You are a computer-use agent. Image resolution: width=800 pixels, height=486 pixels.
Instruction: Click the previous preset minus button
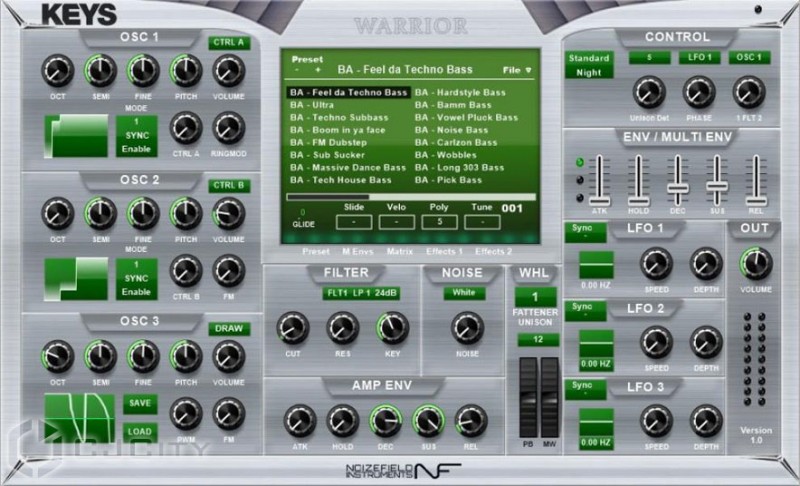coord(296,70)
